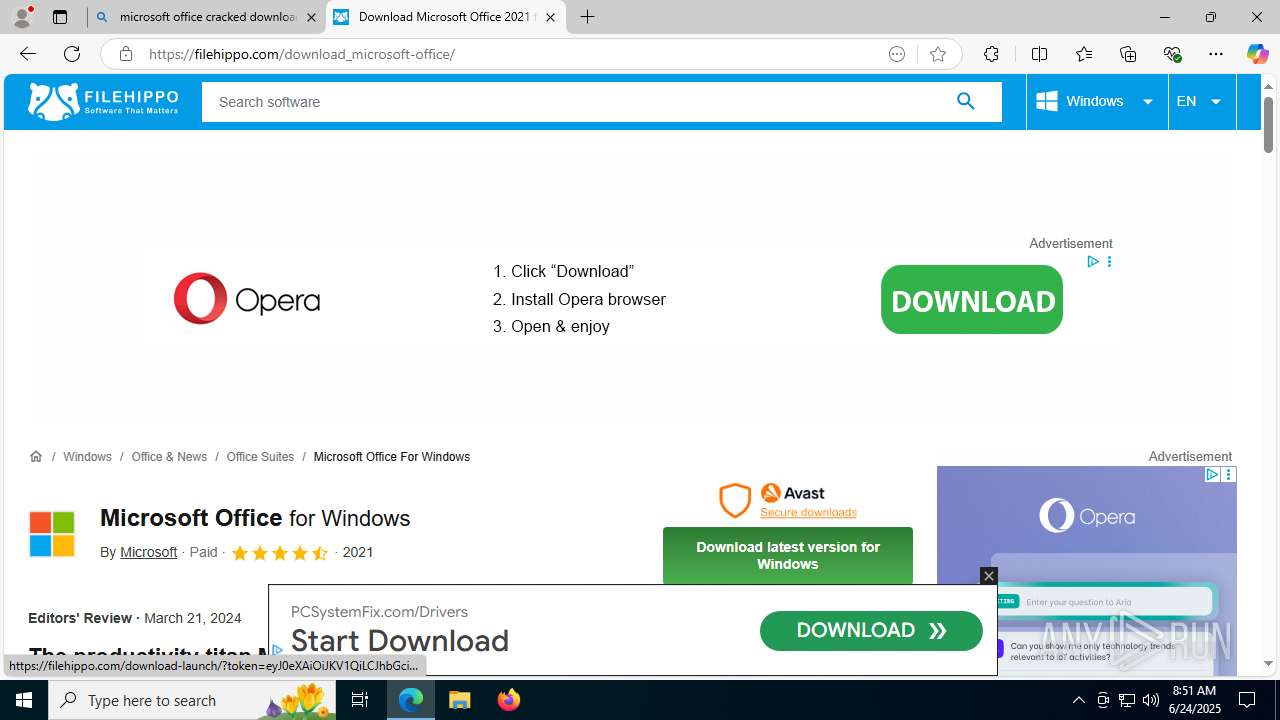Open the Windows breadcrumb link
Screen dimensions: 1280x720
87,456
